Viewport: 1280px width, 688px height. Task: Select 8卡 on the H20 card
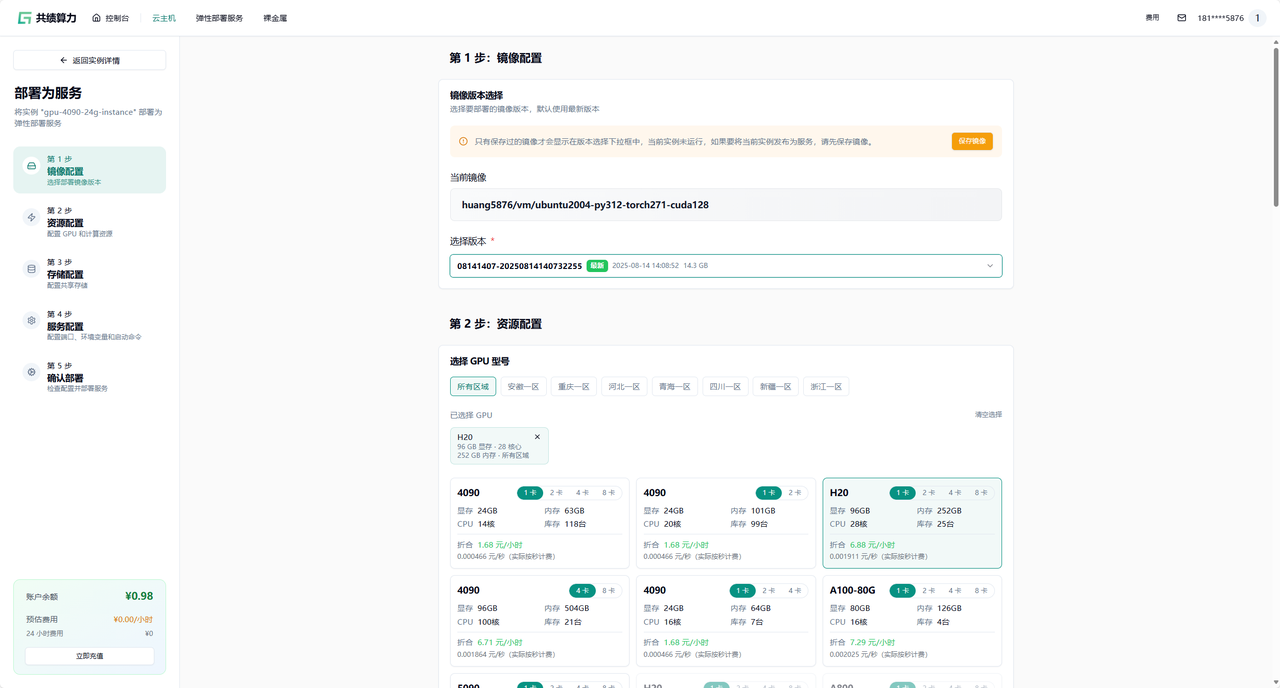[981, 493]
